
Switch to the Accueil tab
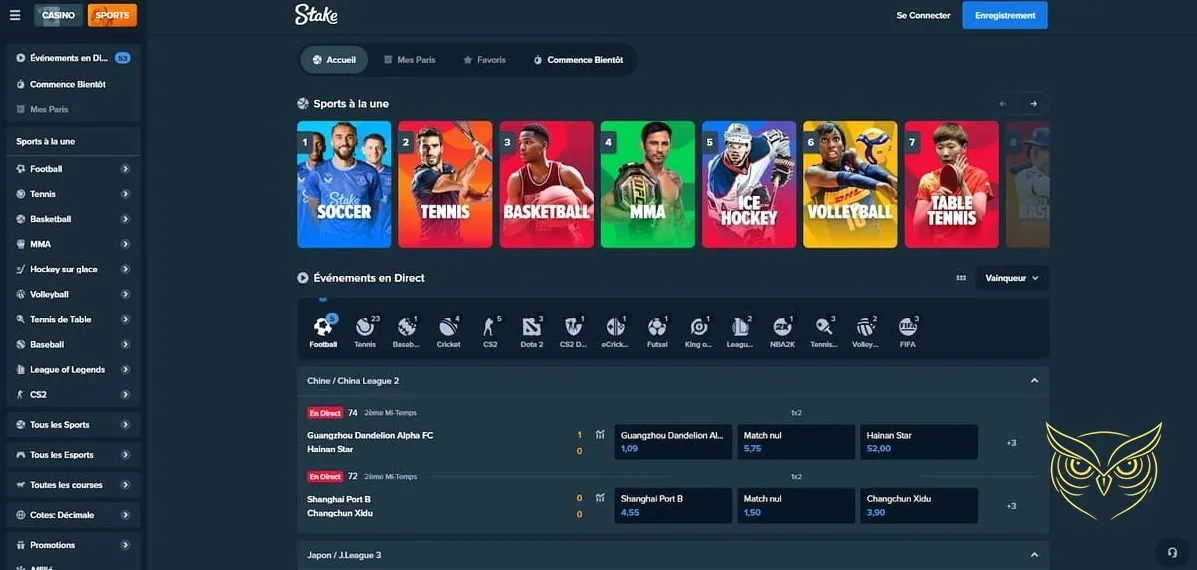pyautogui.click(x=334, y=60)
